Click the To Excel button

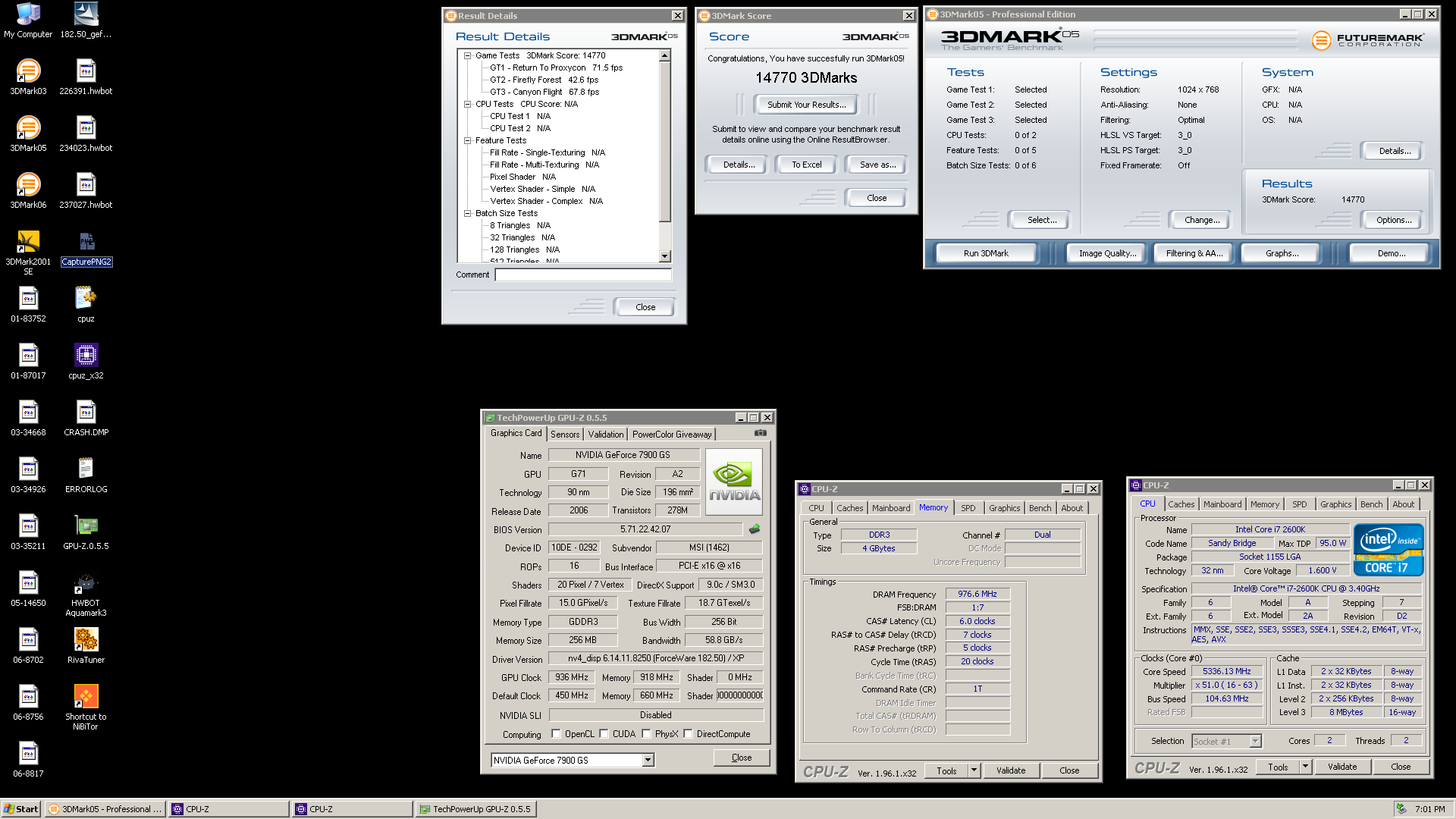tap(806, 165)
